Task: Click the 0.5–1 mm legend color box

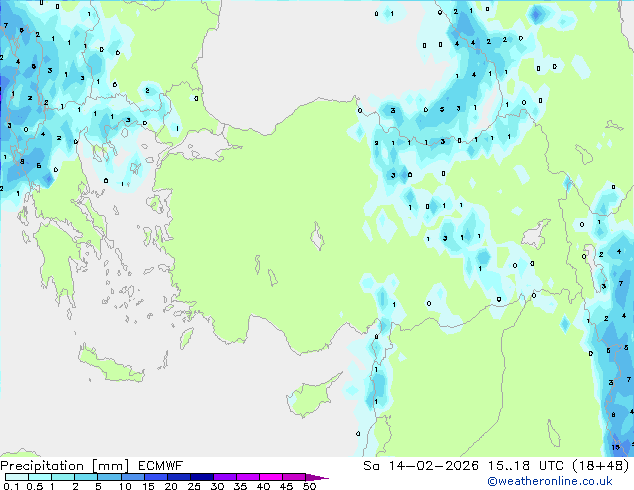Action: click(40, 477)
